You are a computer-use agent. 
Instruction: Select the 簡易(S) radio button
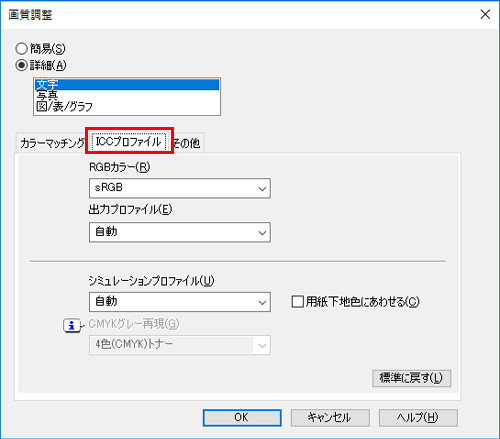(x=21, y=49)
